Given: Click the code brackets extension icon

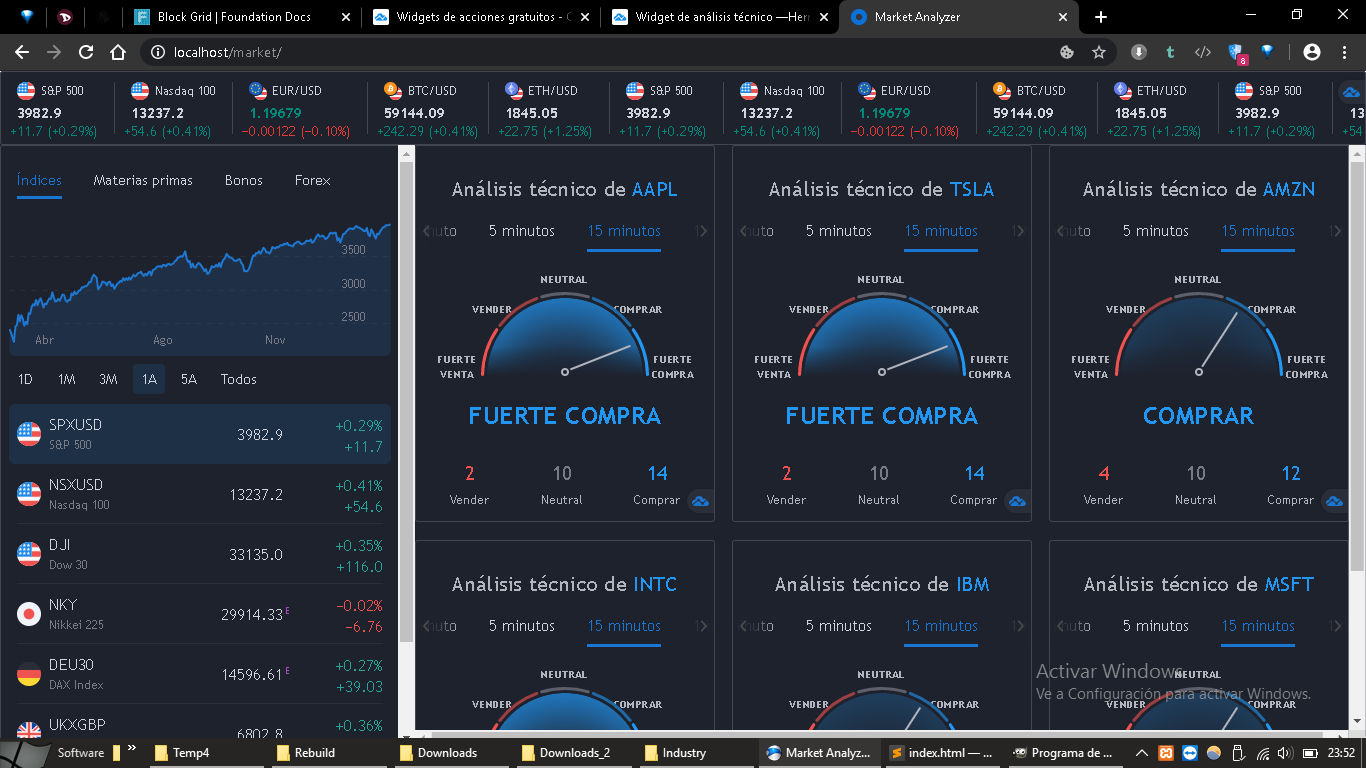Looking at the screenshot, I should pyautogui.click(x=1203, y=52).
